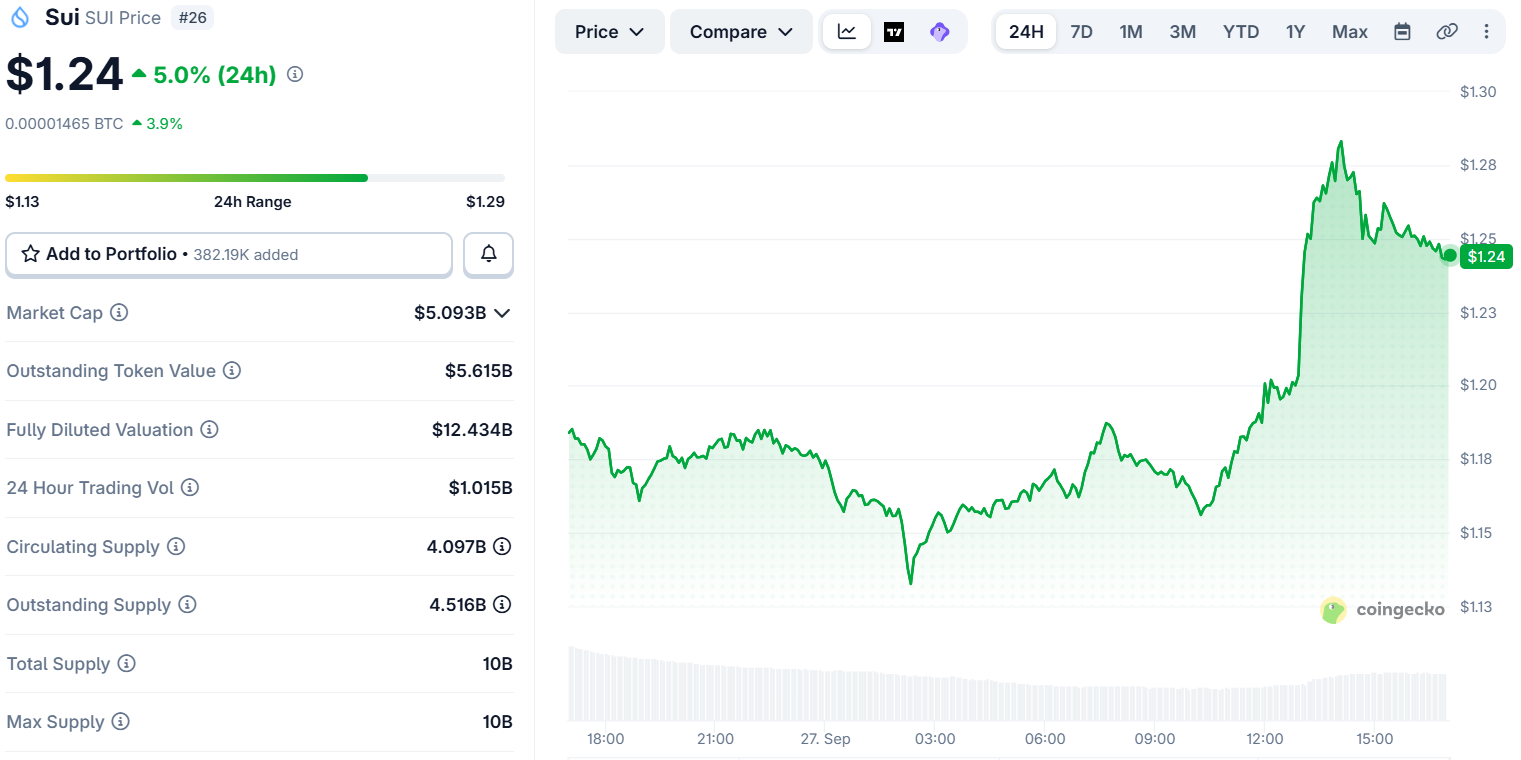Screen dimensions: 1521x760
Task: Click the star icon in Add to Portfolio
Action: click(31, 254)
